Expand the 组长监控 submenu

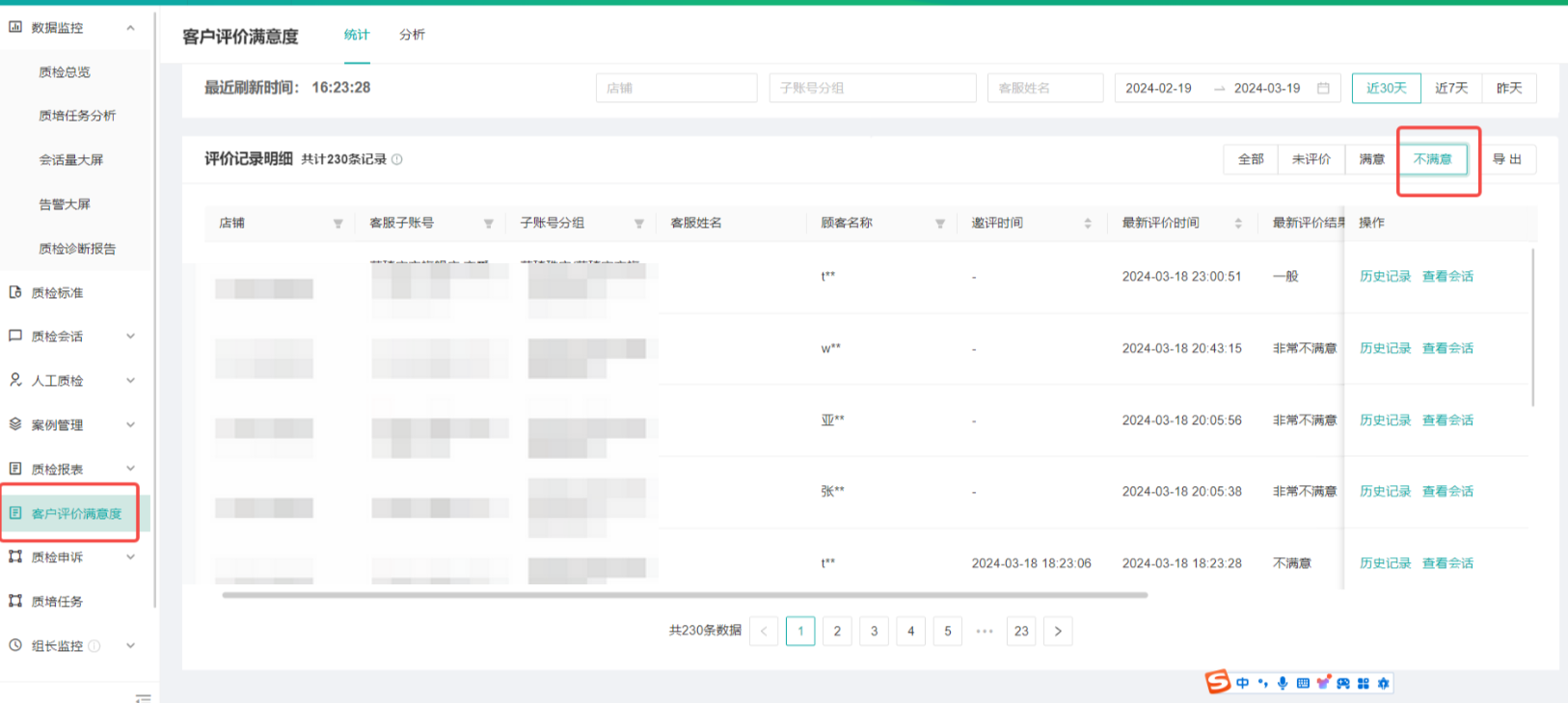[130, 646]
